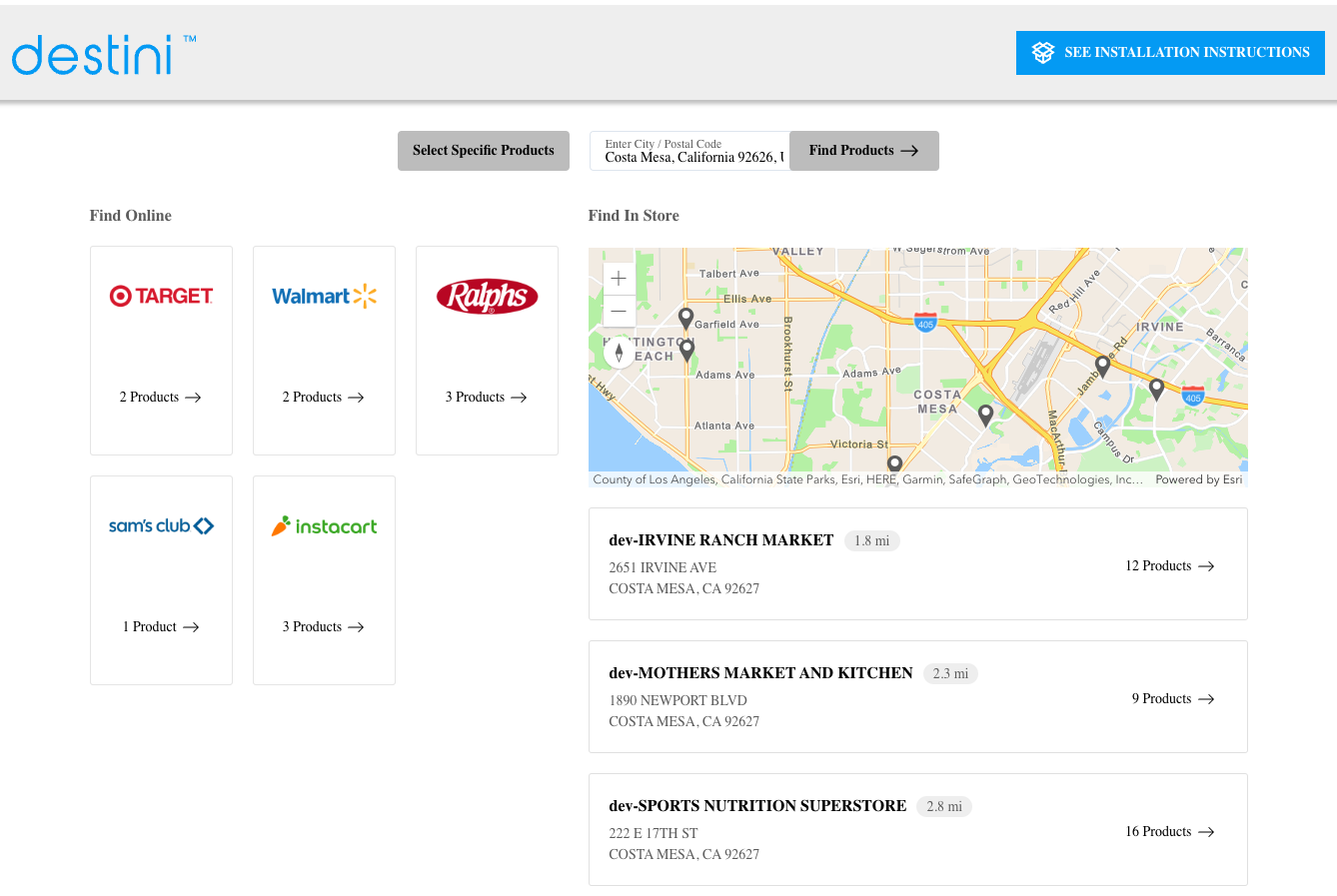Click the Sam's Club logo
Viewport: 1337px width, 896px height.
(162, 525)
